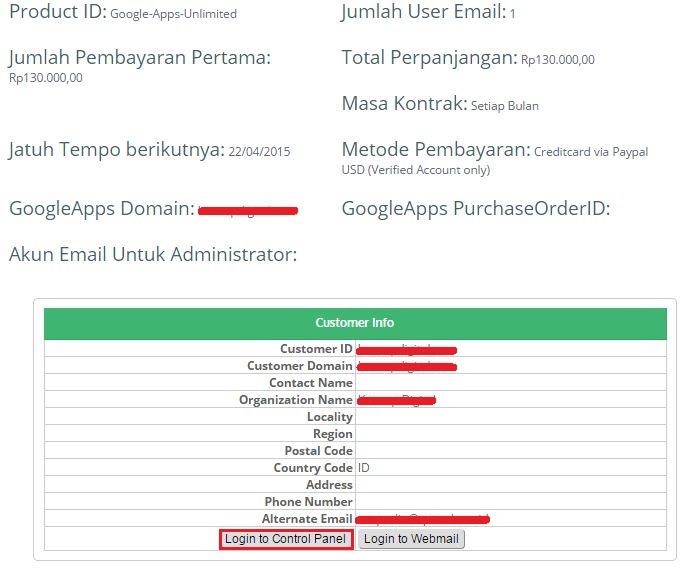
Task: Click the Total Perpanjangan amount Rp130.000,00
Action: 557,60
